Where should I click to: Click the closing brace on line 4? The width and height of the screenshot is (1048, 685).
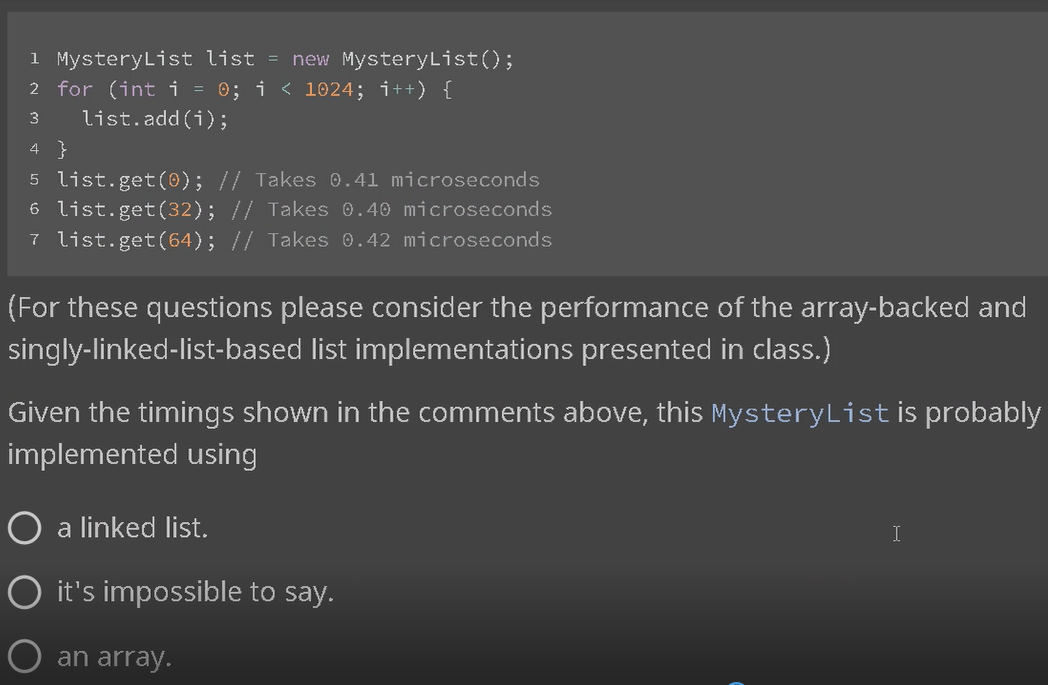point(62,149)
